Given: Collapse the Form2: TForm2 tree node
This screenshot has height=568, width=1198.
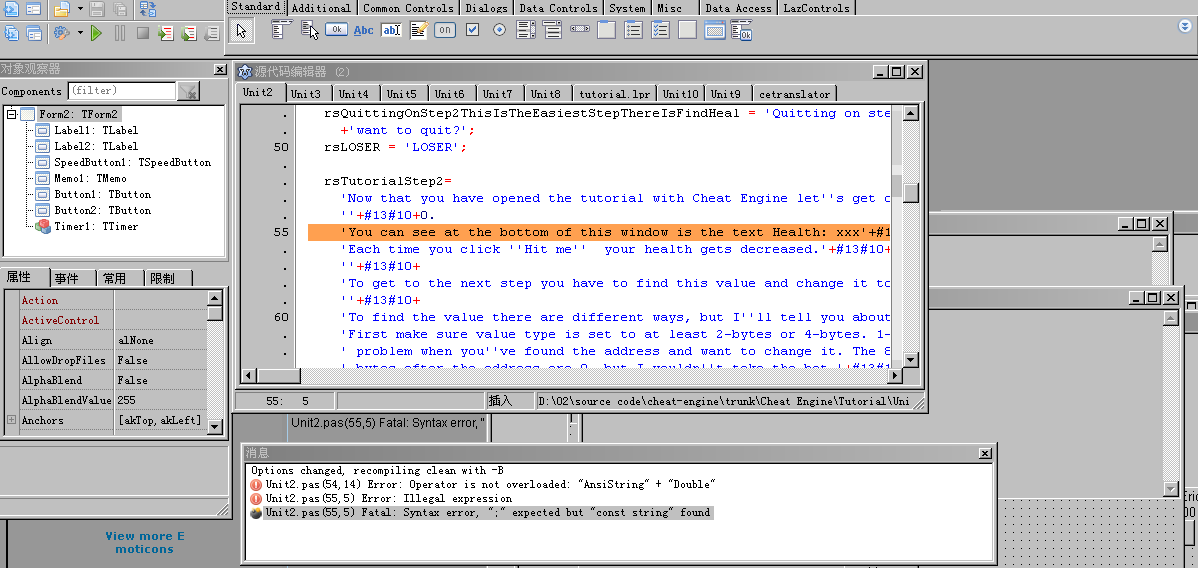Looking at the screenshot, I should click(11, 114).
